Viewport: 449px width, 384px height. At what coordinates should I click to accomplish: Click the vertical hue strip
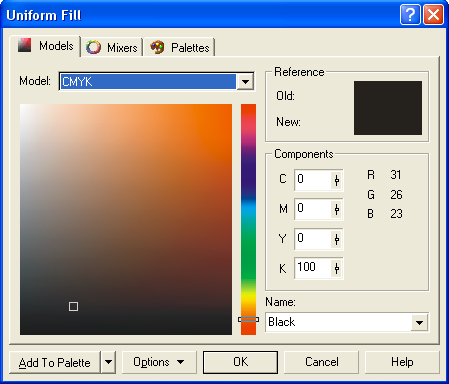248,219
